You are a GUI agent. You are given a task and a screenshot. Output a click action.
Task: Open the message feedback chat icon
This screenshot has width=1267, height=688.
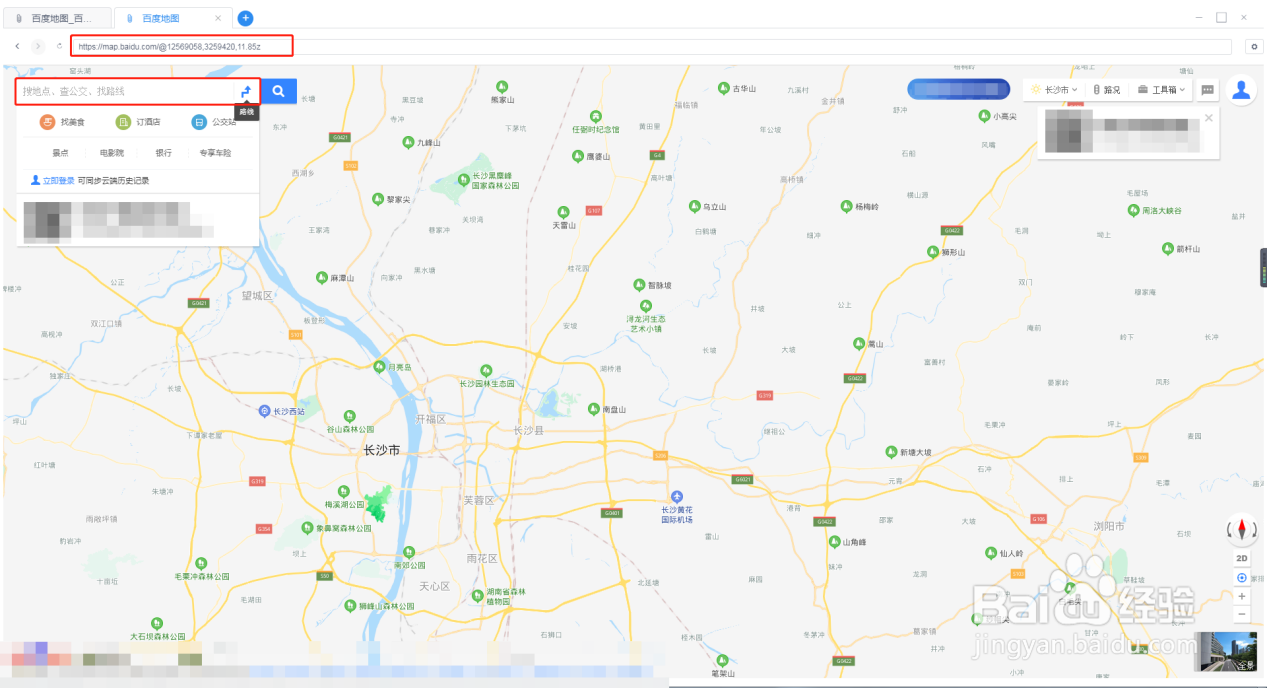(1208, 89)
